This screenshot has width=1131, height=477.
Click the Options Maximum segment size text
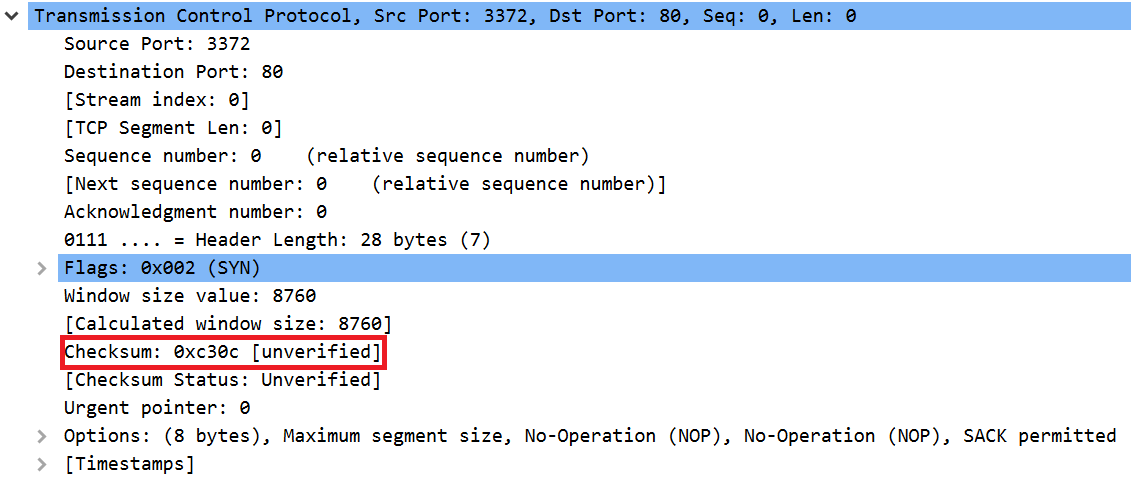coord(400,436)
